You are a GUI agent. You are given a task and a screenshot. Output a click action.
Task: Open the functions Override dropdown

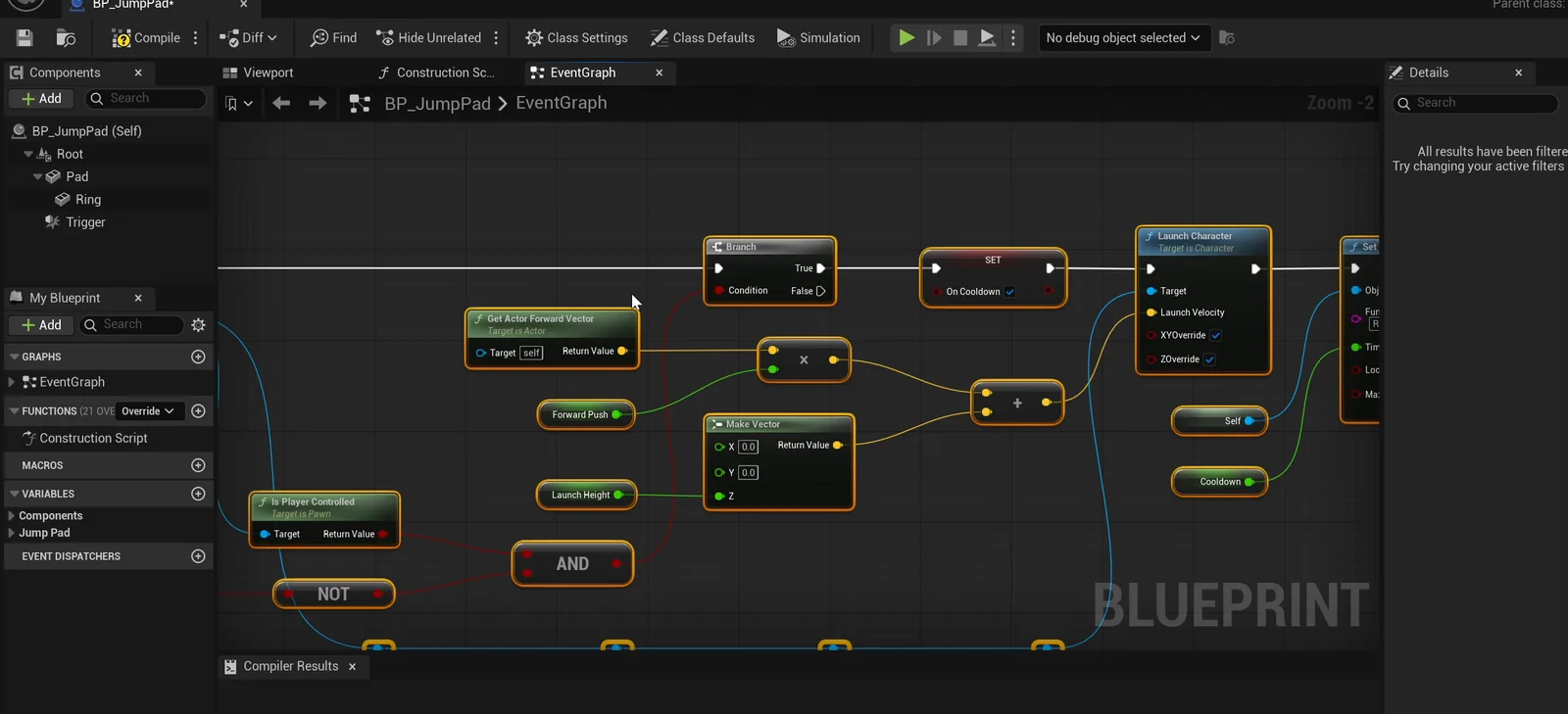click(148, 411)
